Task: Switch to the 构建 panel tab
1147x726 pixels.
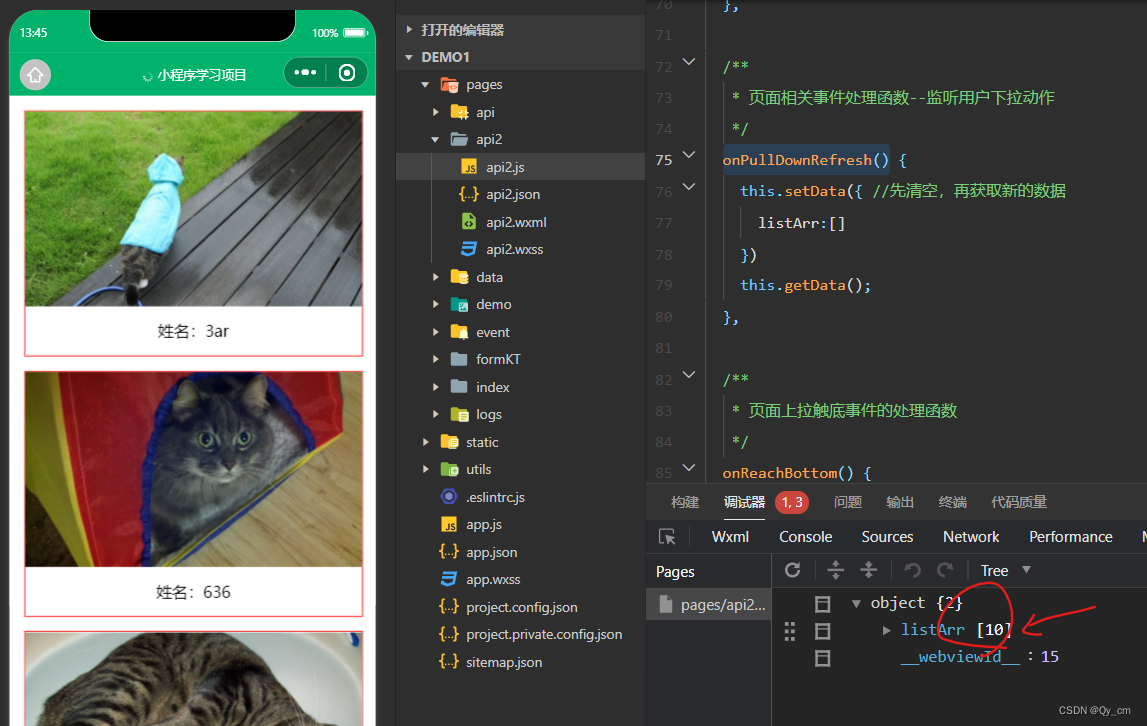Action: [685, 502]
